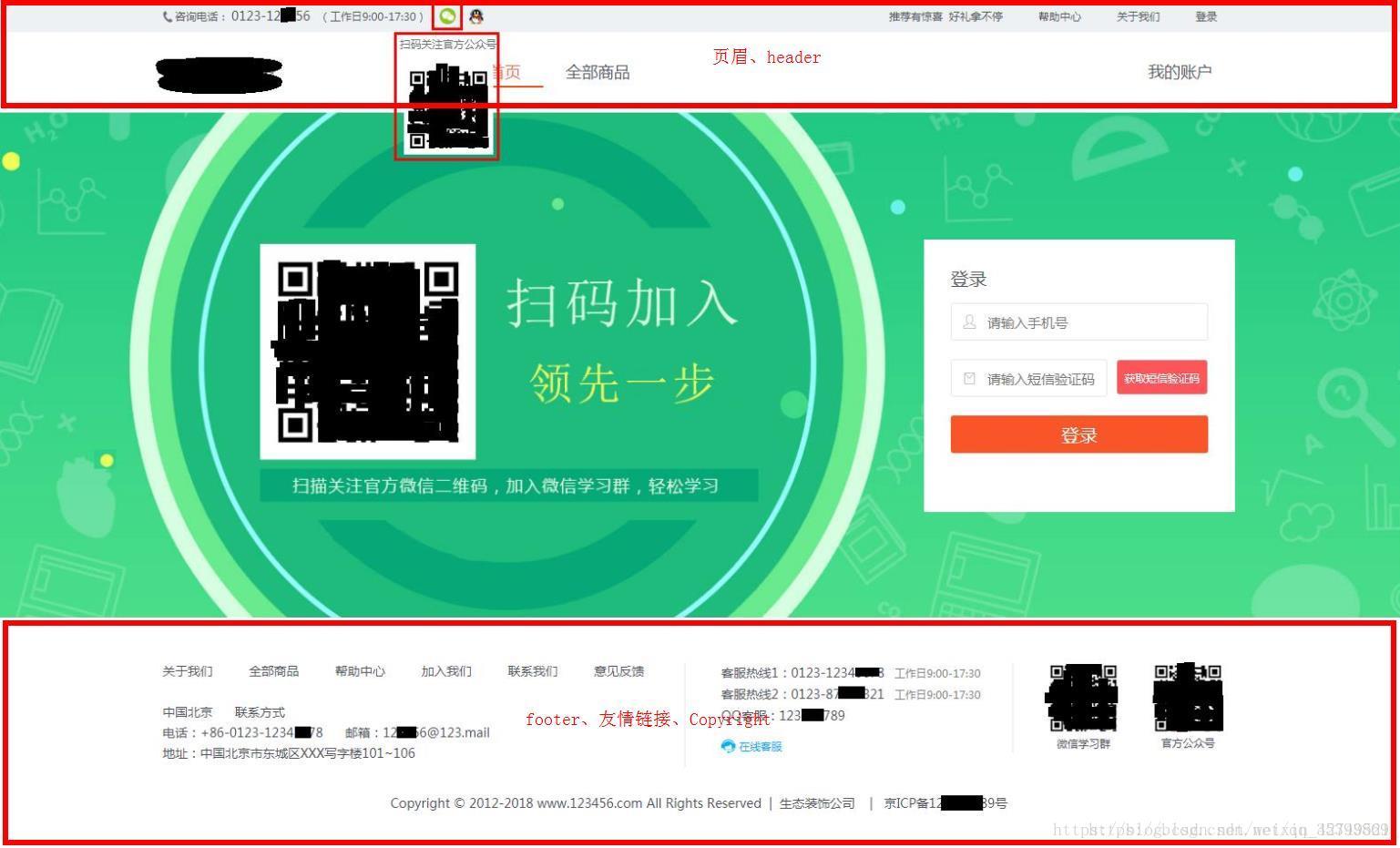Click the user icon in phone number field
This screenshot has height=848, width=1400.
969,322
